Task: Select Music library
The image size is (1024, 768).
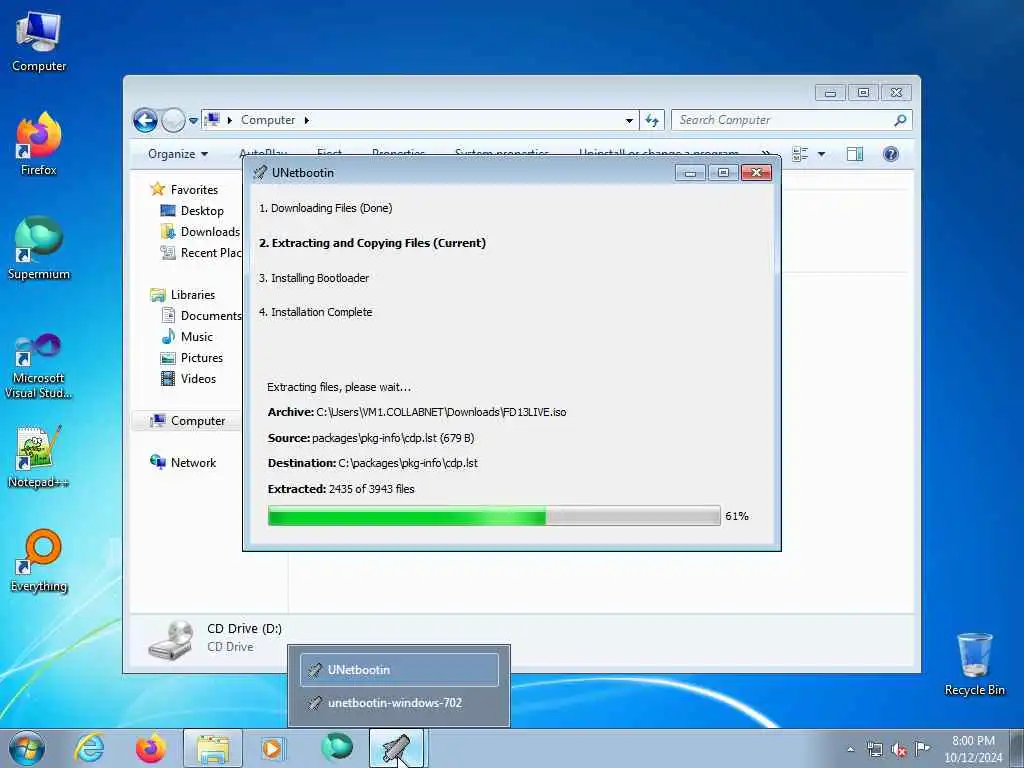Action: coord(187,337)
